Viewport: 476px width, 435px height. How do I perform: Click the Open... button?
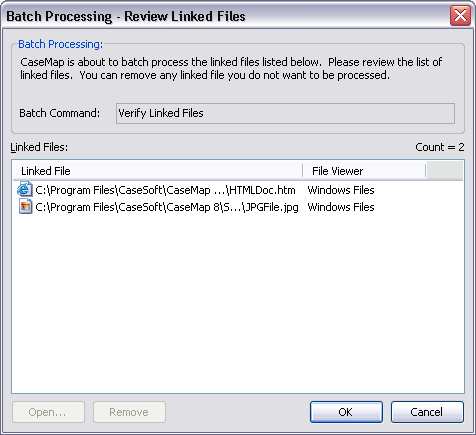pos(48,412)
